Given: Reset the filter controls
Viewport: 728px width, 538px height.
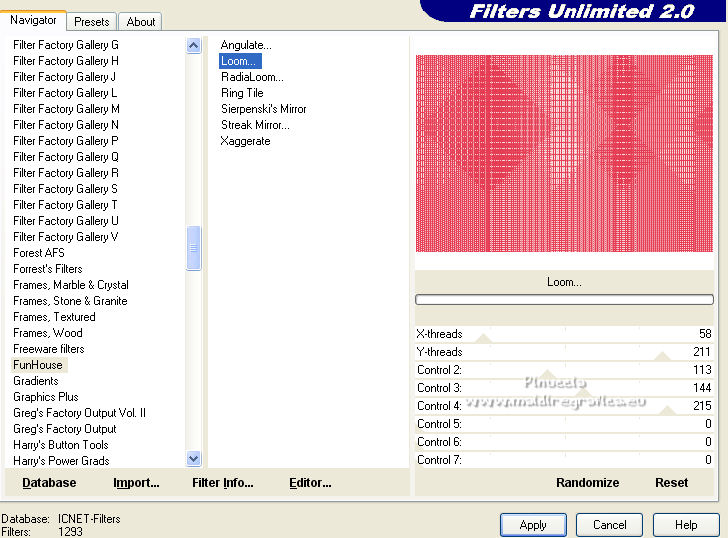Looking at the screenshot, I should click(x=671, y=483).
